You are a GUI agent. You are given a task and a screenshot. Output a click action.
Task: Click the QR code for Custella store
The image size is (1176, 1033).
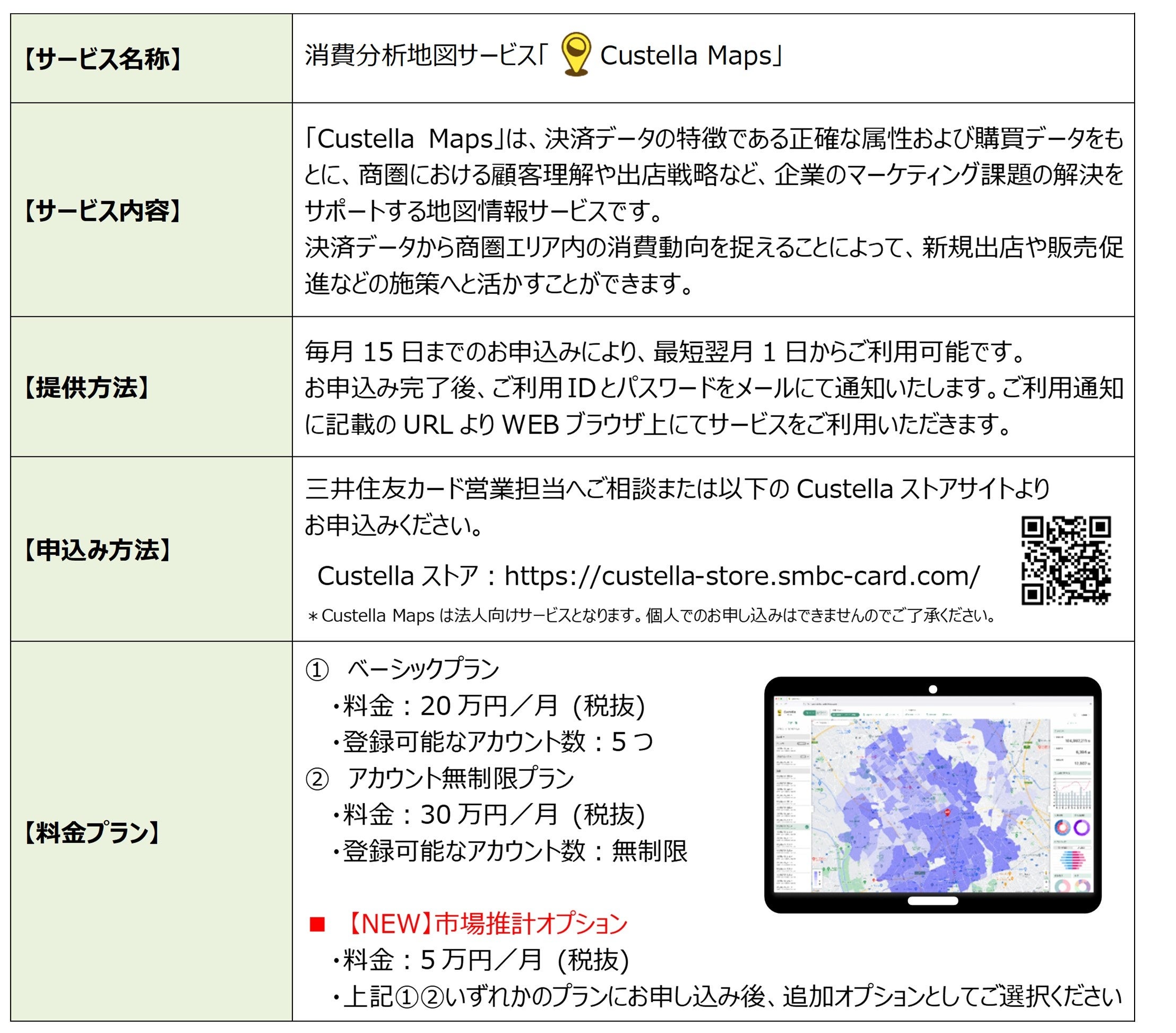point(1066,561)
